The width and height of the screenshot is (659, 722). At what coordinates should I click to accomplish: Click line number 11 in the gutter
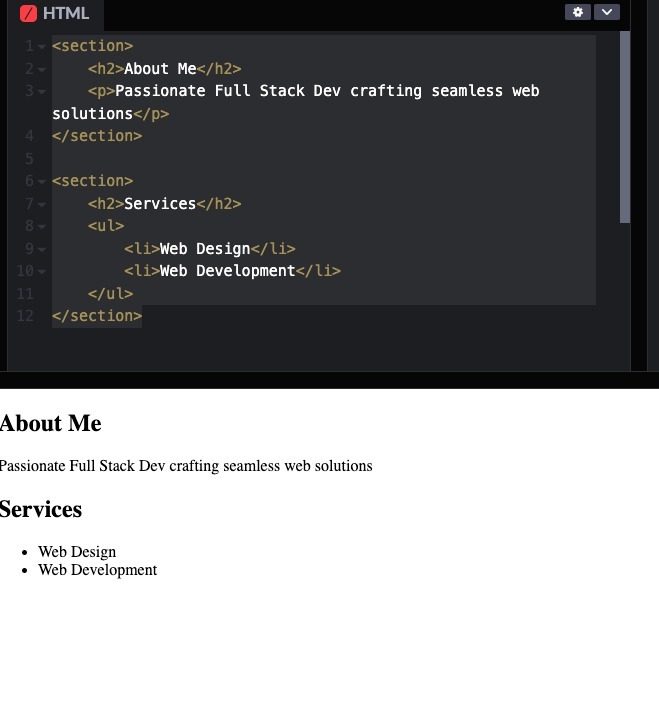(25, 293)
